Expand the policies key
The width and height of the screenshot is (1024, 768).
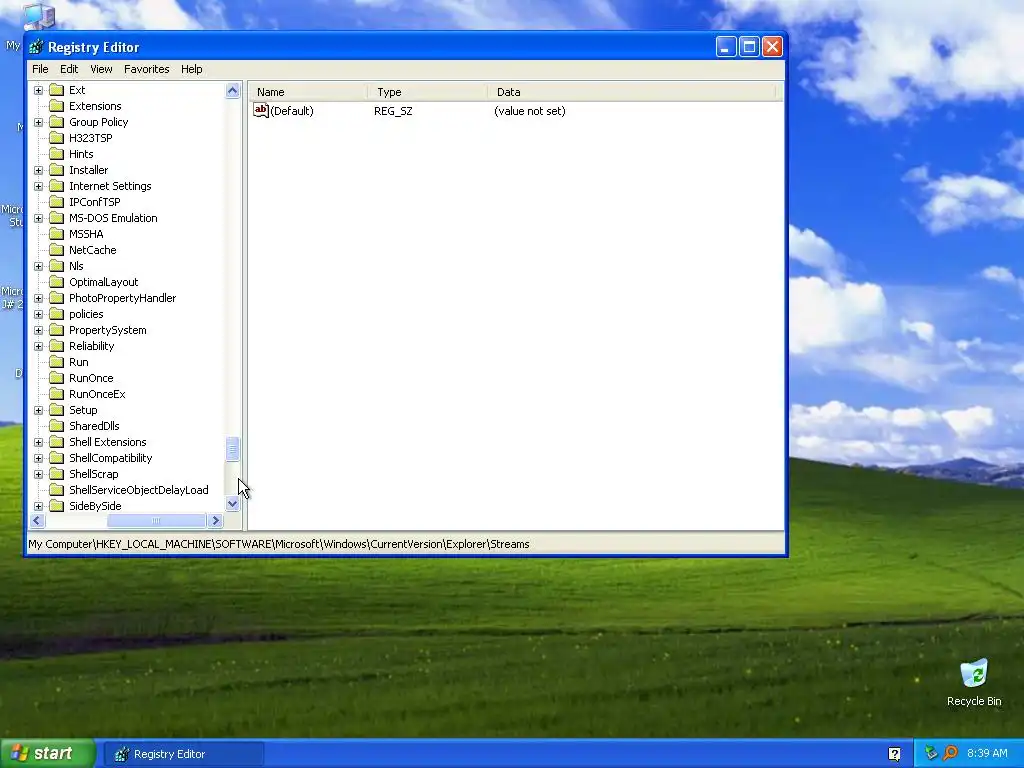(x=39, y=314)
